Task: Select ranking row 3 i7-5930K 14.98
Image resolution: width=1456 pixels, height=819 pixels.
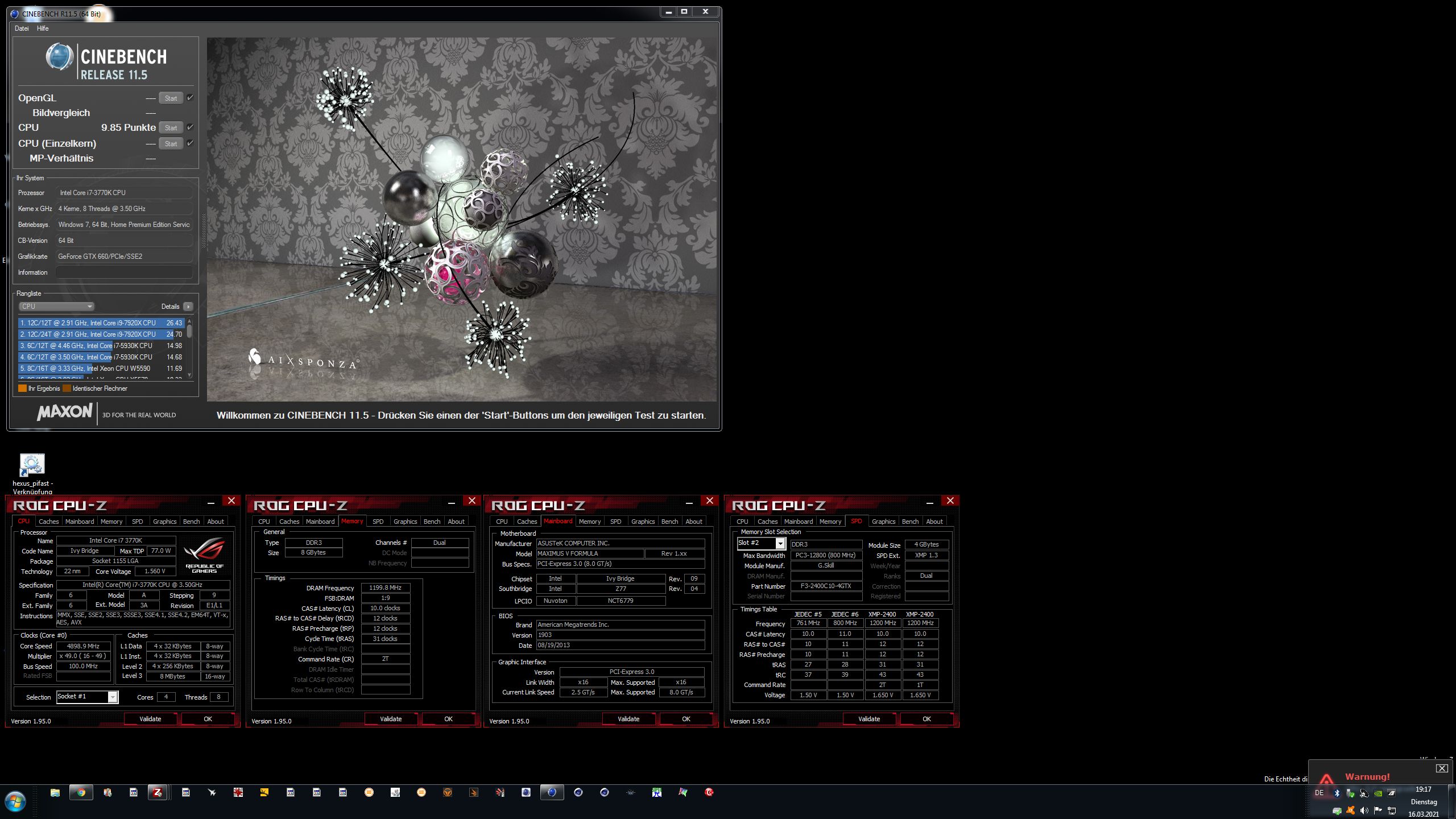Action: click(101, 345)
